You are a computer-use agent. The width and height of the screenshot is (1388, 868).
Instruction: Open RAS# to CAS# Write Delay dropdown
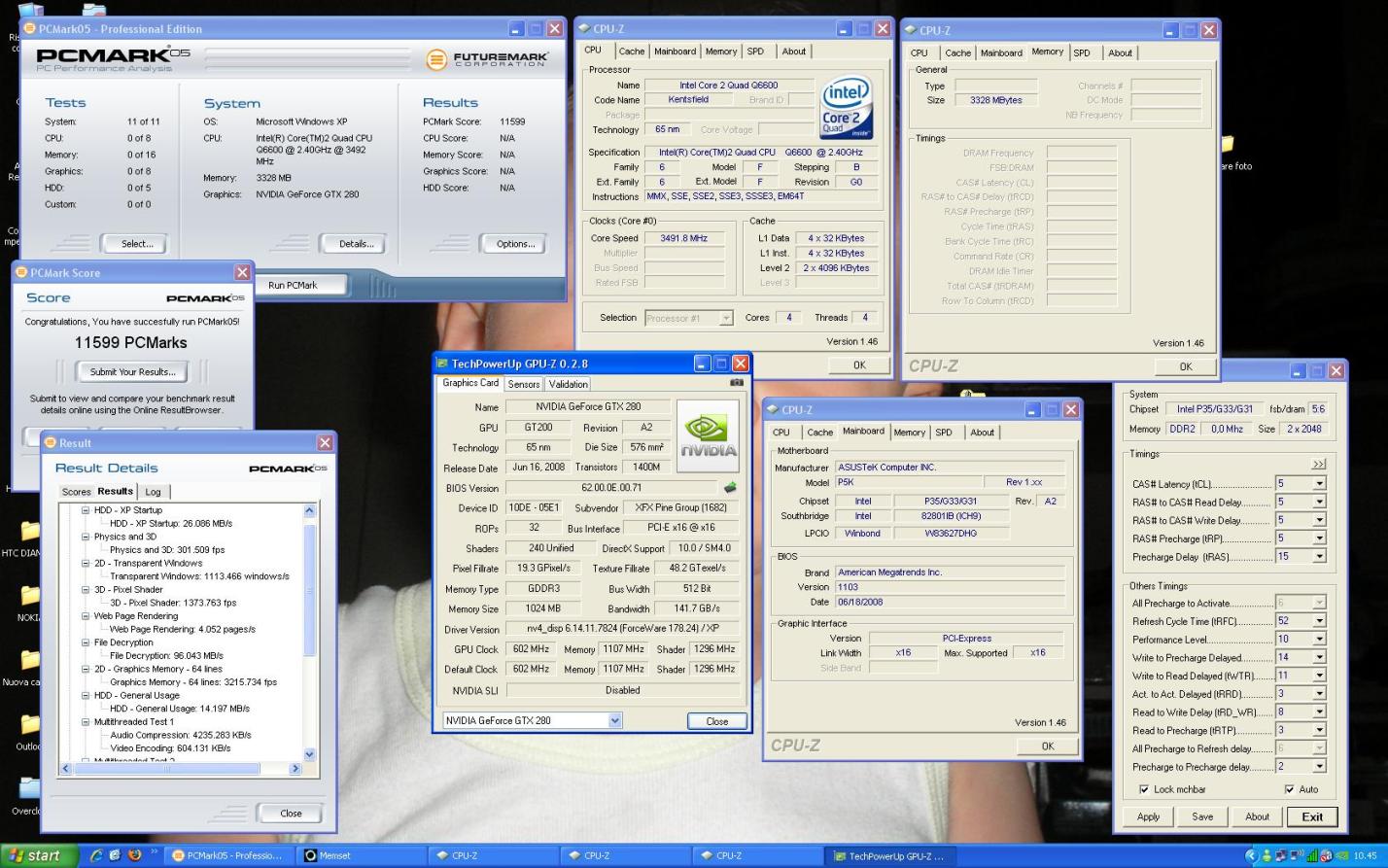pos(1319,520)
